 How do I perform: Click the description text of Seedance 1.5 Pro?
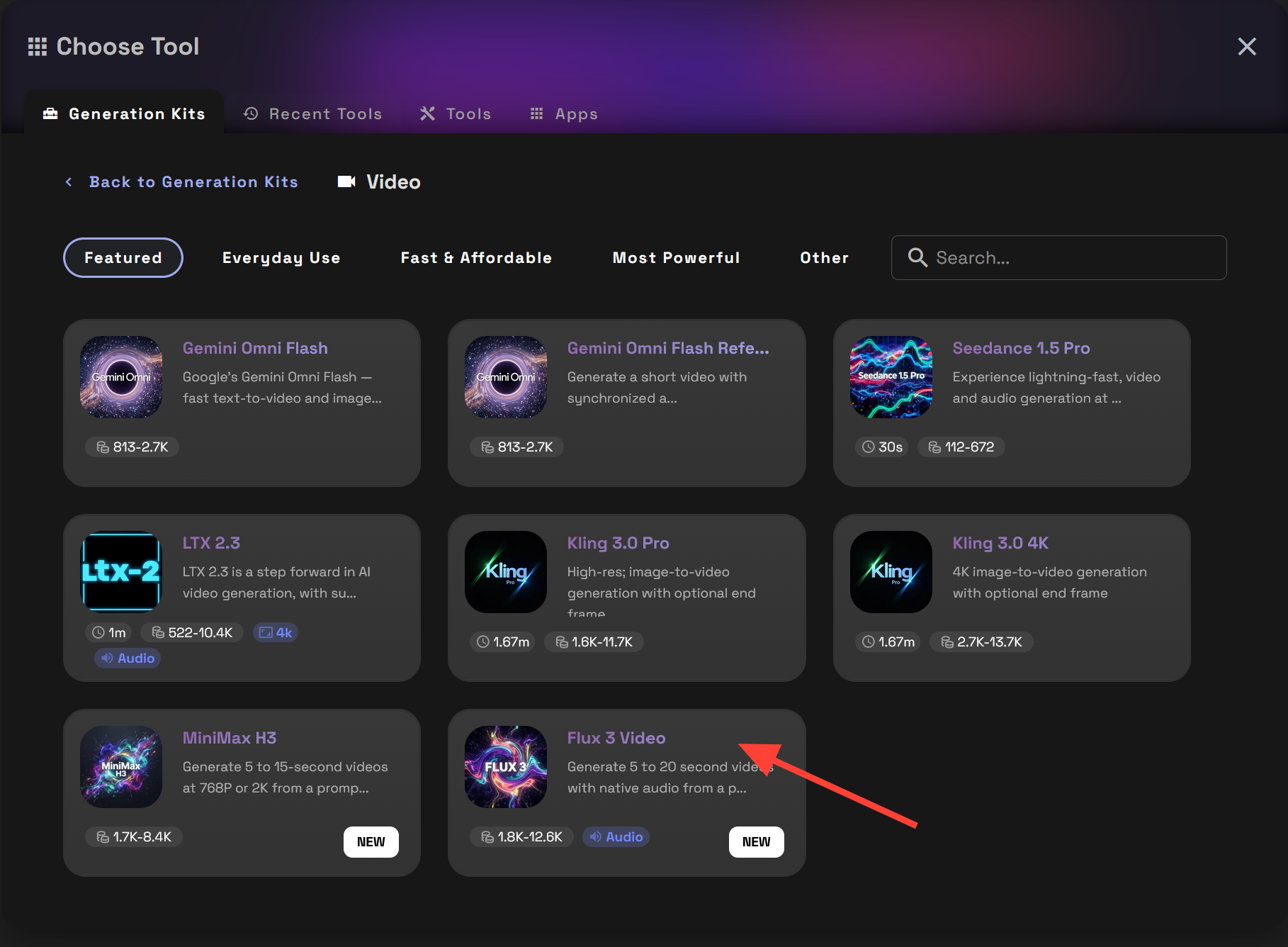click(x=1056, y=388)
